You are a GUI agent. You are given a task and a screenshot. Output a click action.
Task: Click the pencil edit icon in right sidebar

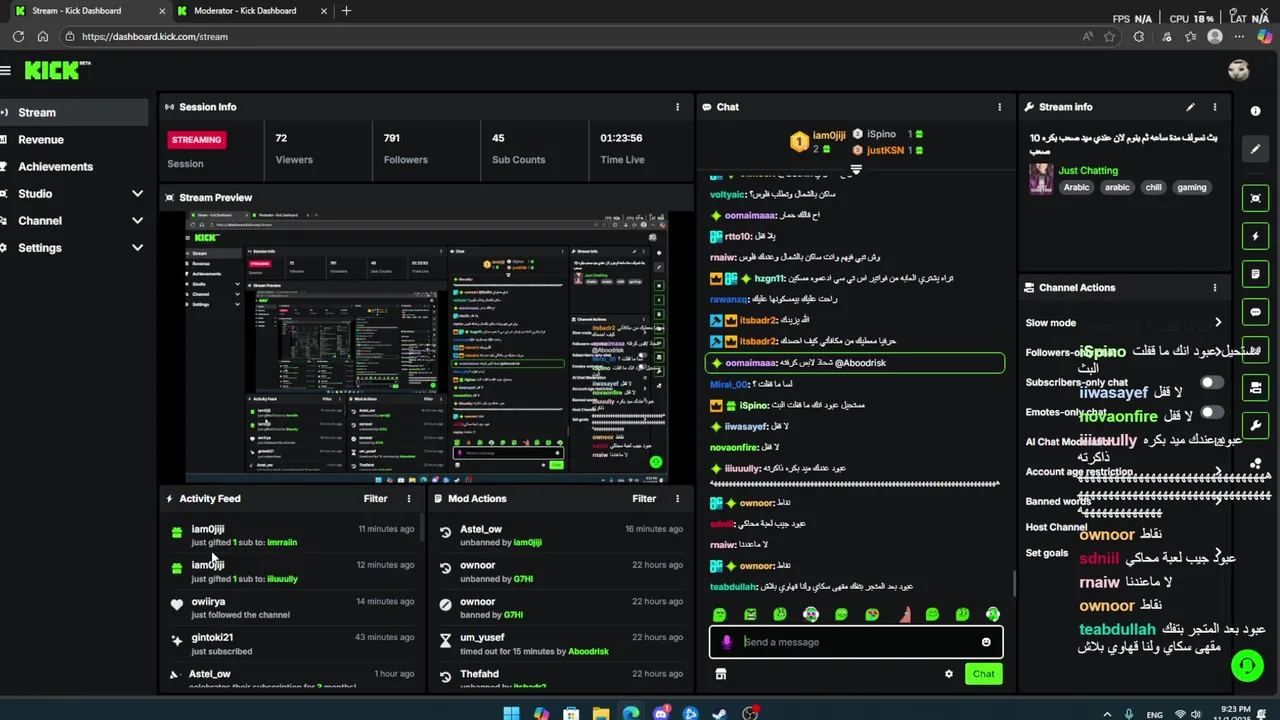click(1256, 149)
